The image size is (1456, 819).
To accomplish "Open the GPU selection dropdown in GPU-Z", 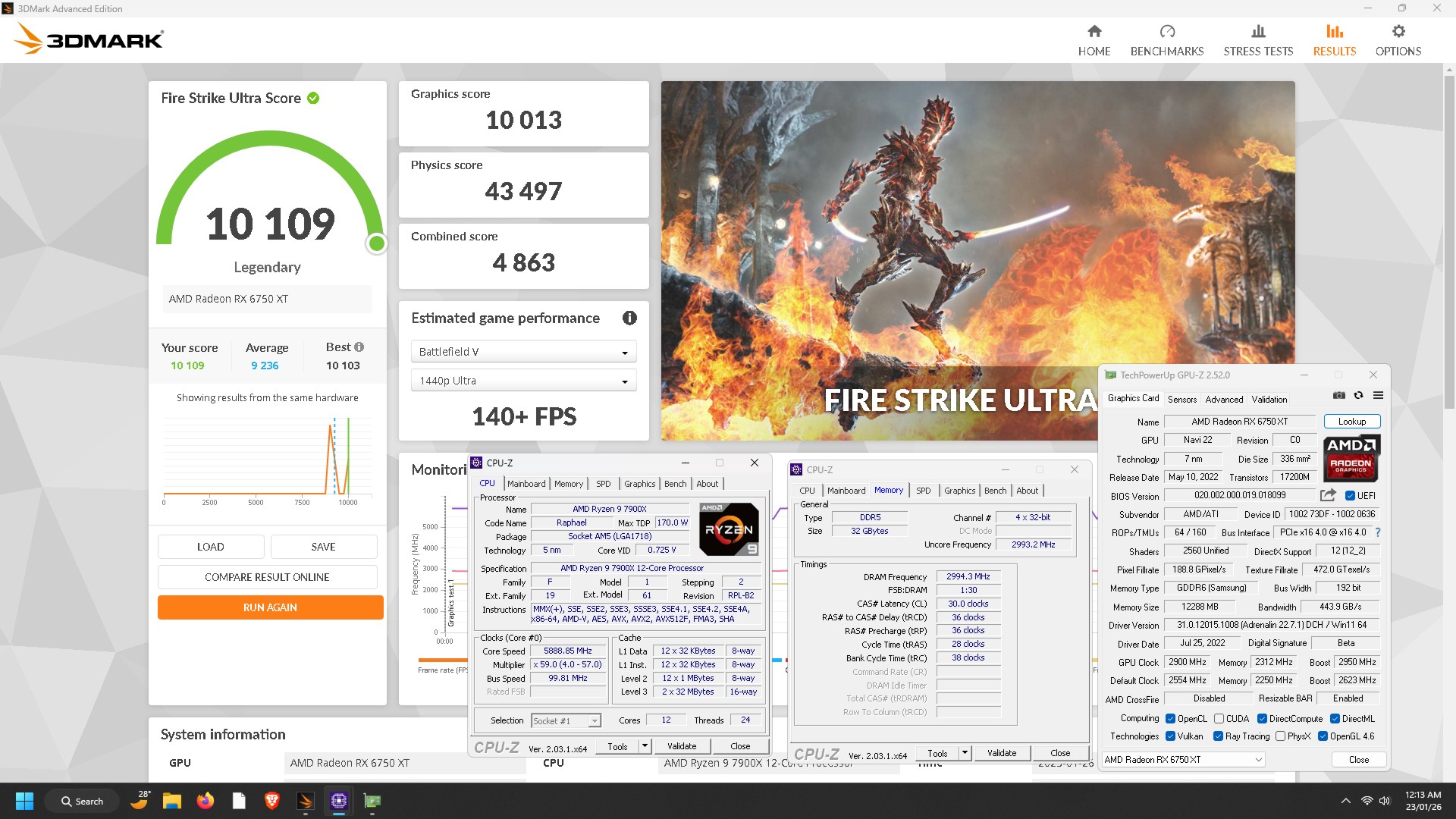I will click(x=1183, y=760).
